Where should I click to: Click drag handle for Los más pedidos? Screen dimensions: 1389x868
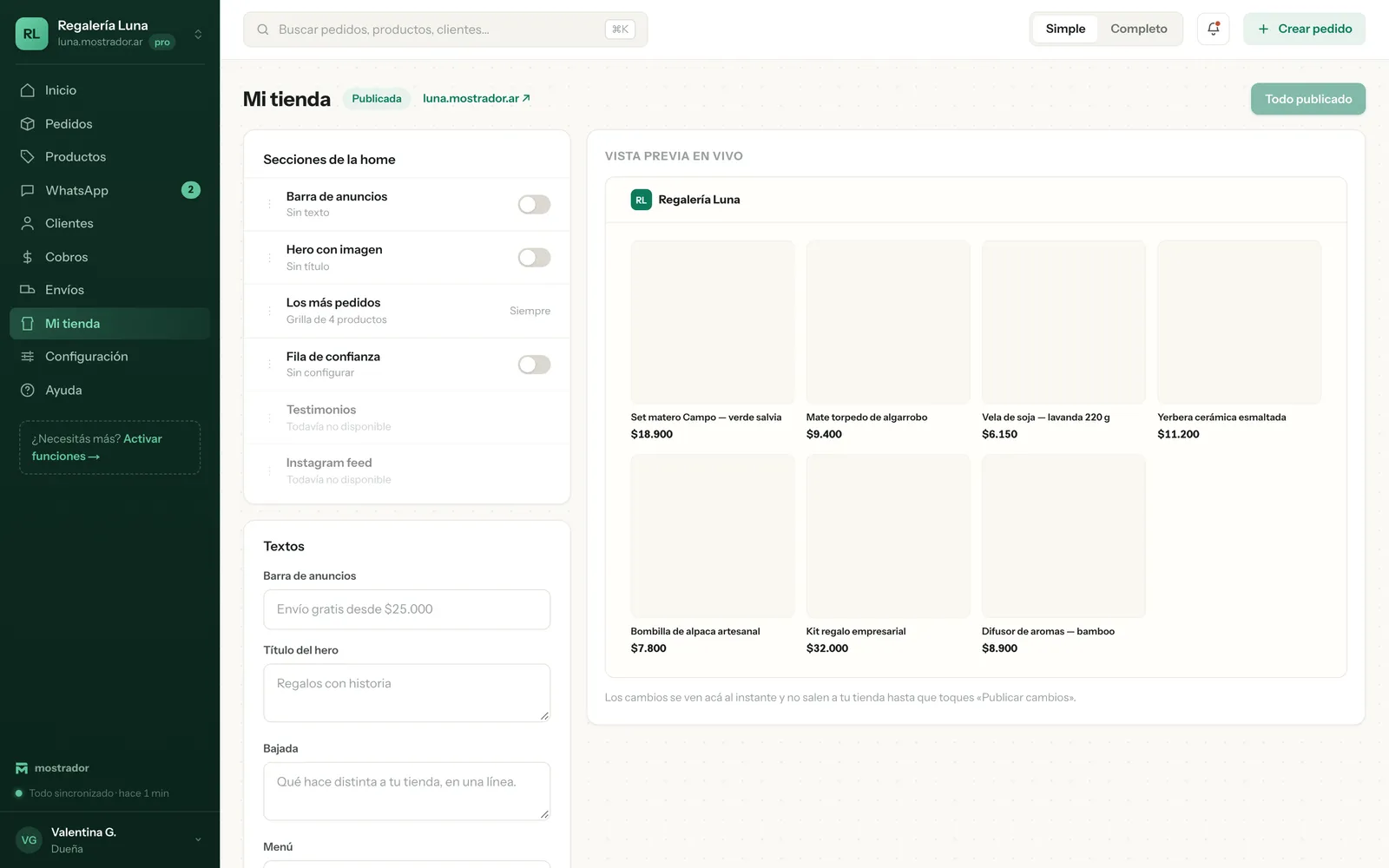(x=269, y=311)
